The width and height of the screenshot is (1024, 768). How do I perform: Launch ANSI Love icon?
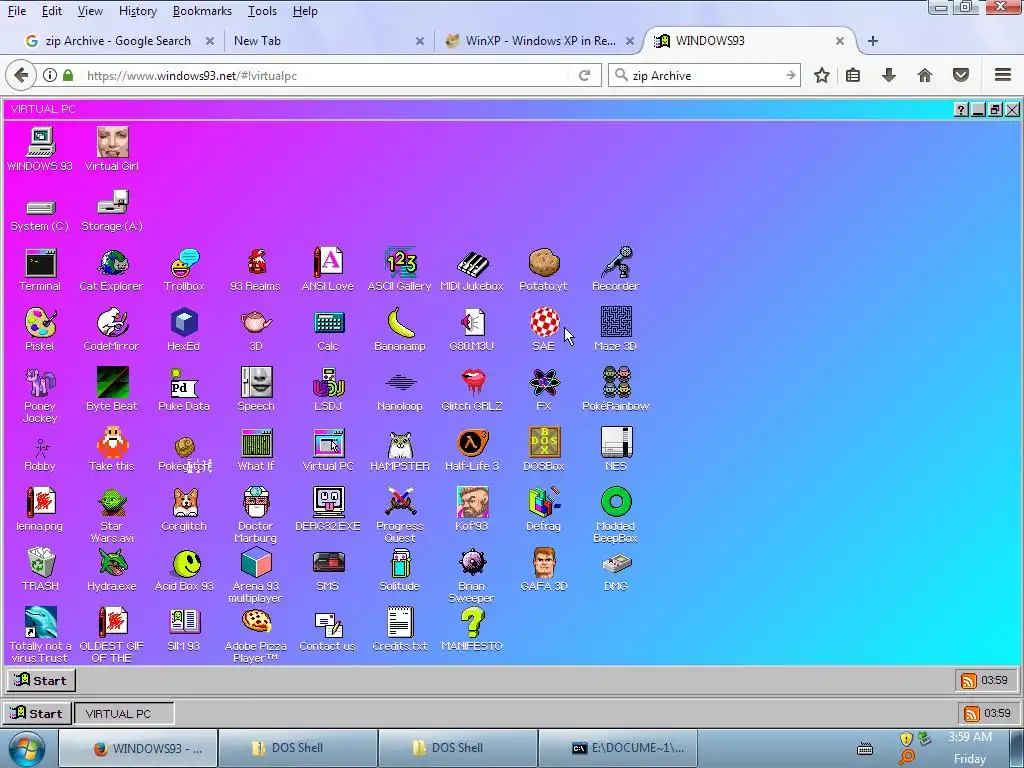tap(327, 269)
